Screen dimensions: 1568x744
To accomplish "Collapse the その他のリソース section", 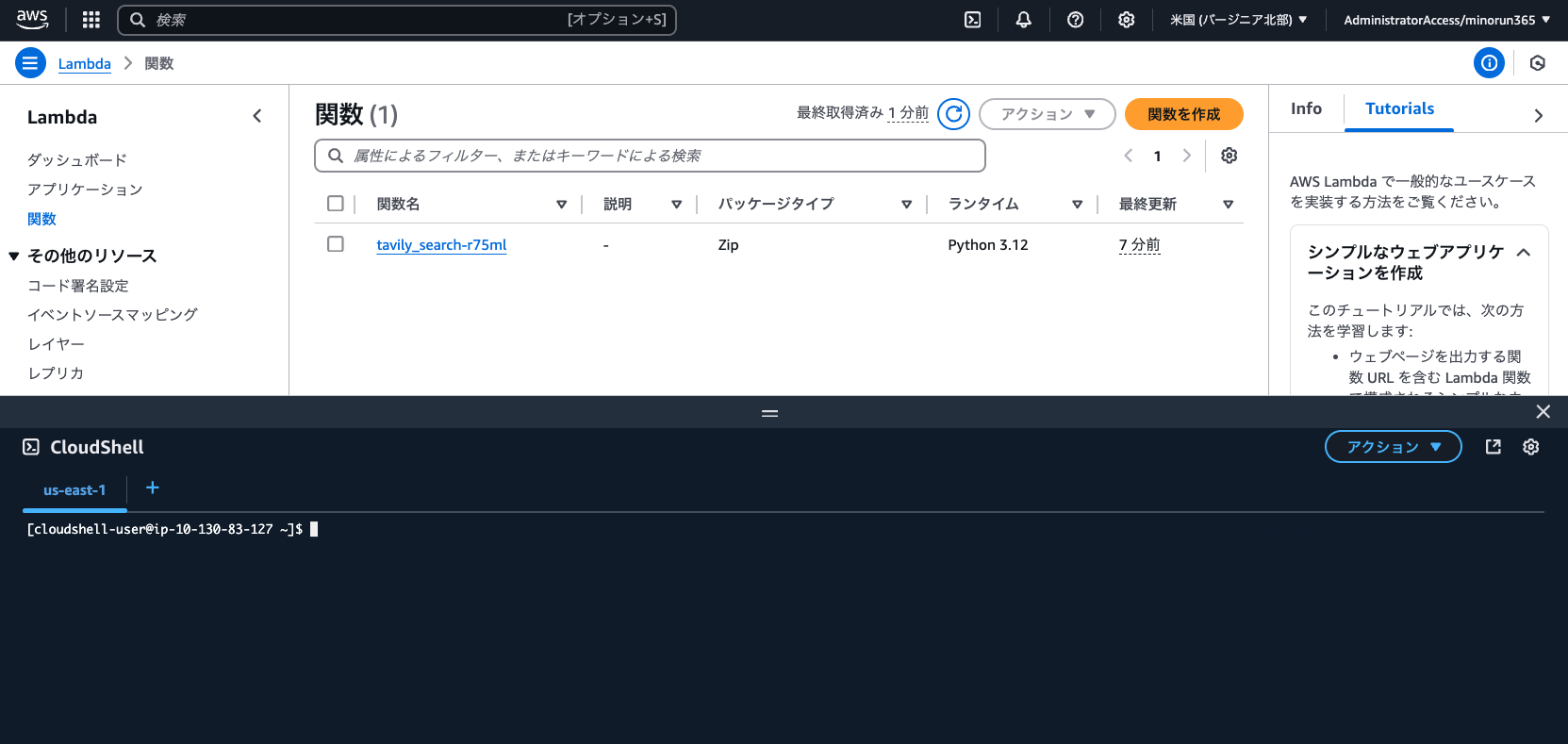I will 14,256.
